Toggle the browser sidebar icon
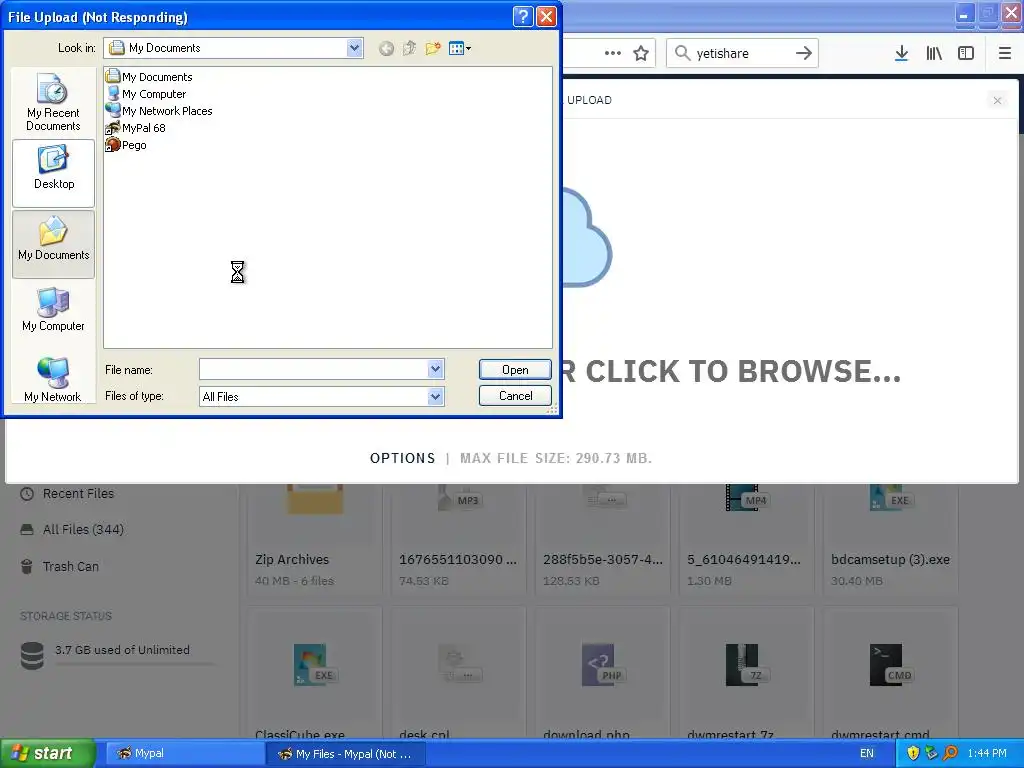Image resolution: width=1024 pixels, height=768 pixels. click(x=966, y=54)
